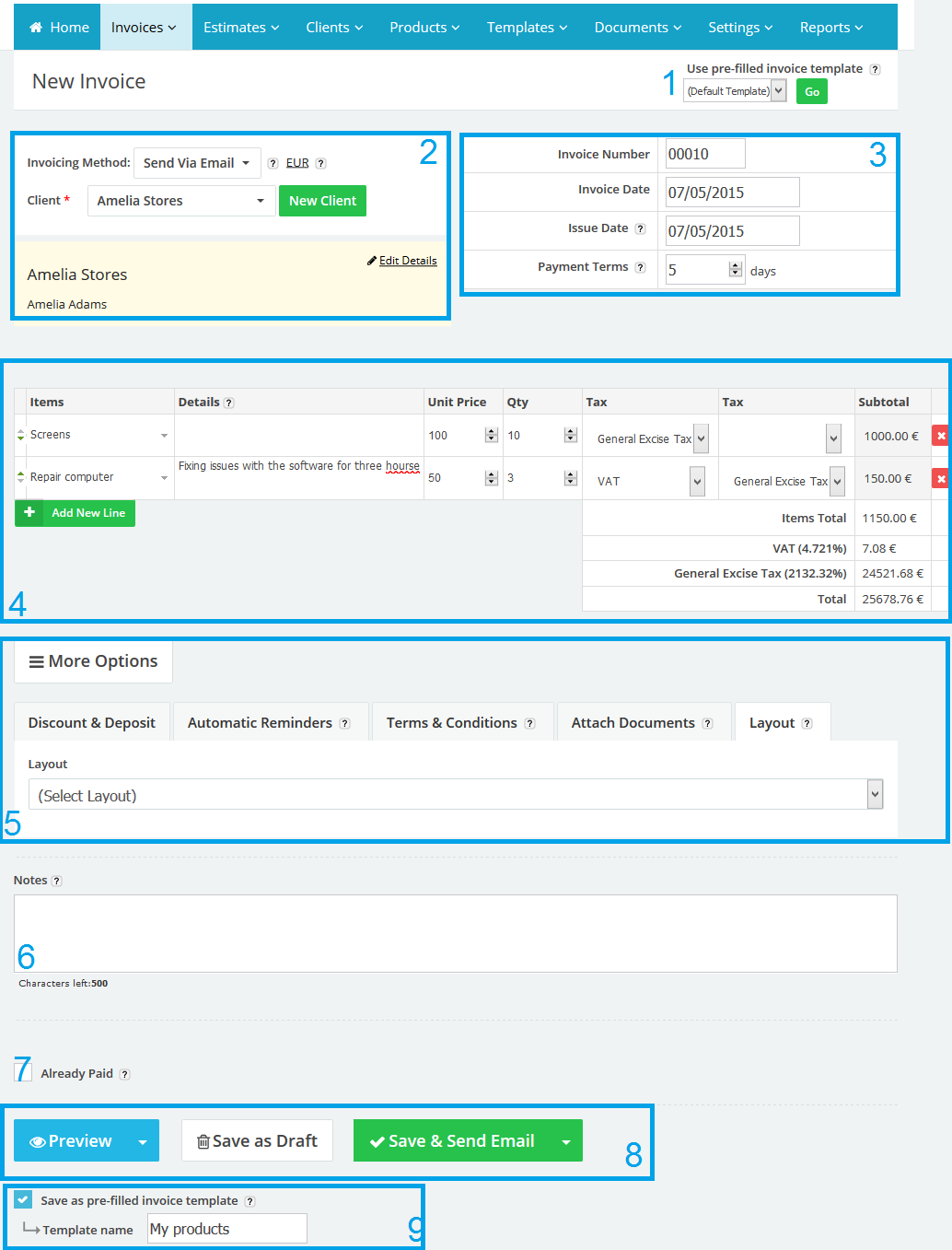Open Save & Send Email dropdown arrow
Image resolution: width=952 pixels, height=1250 pixels.
point(565,1141)
